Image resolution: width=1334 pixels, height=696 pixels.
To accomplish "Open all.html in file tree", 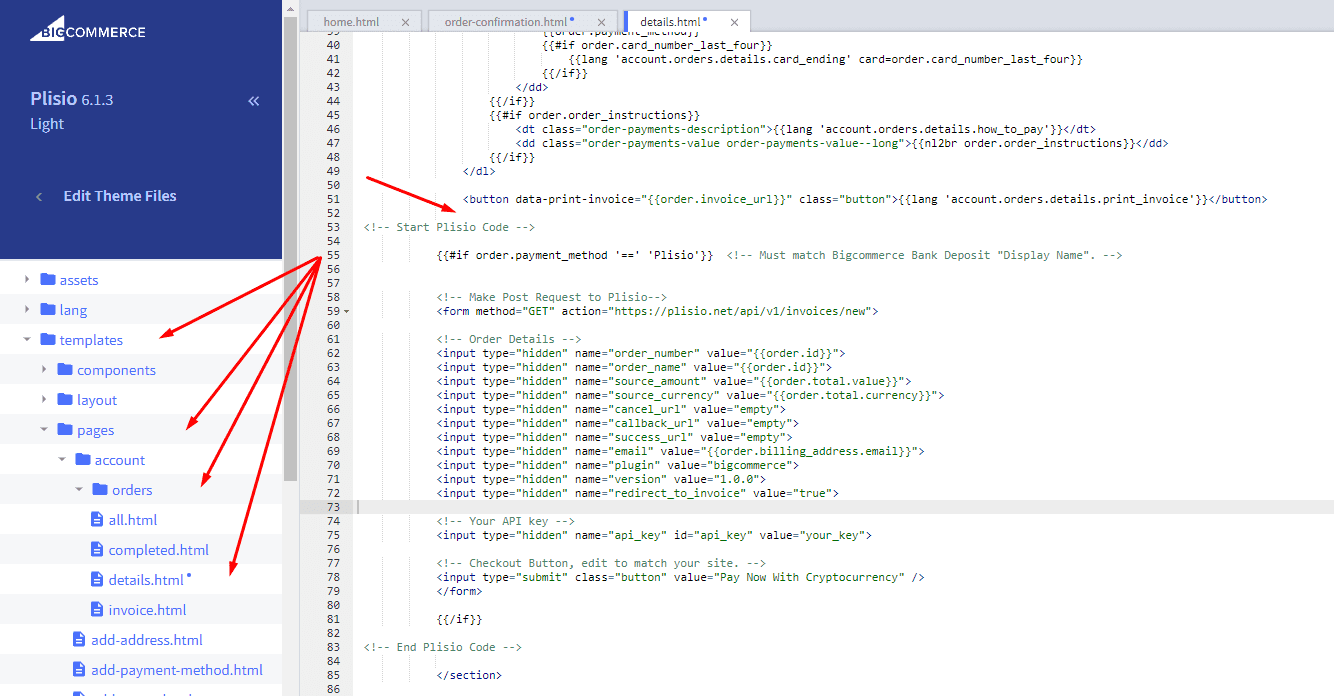I will pyautogui.click(x=133, y=520).
